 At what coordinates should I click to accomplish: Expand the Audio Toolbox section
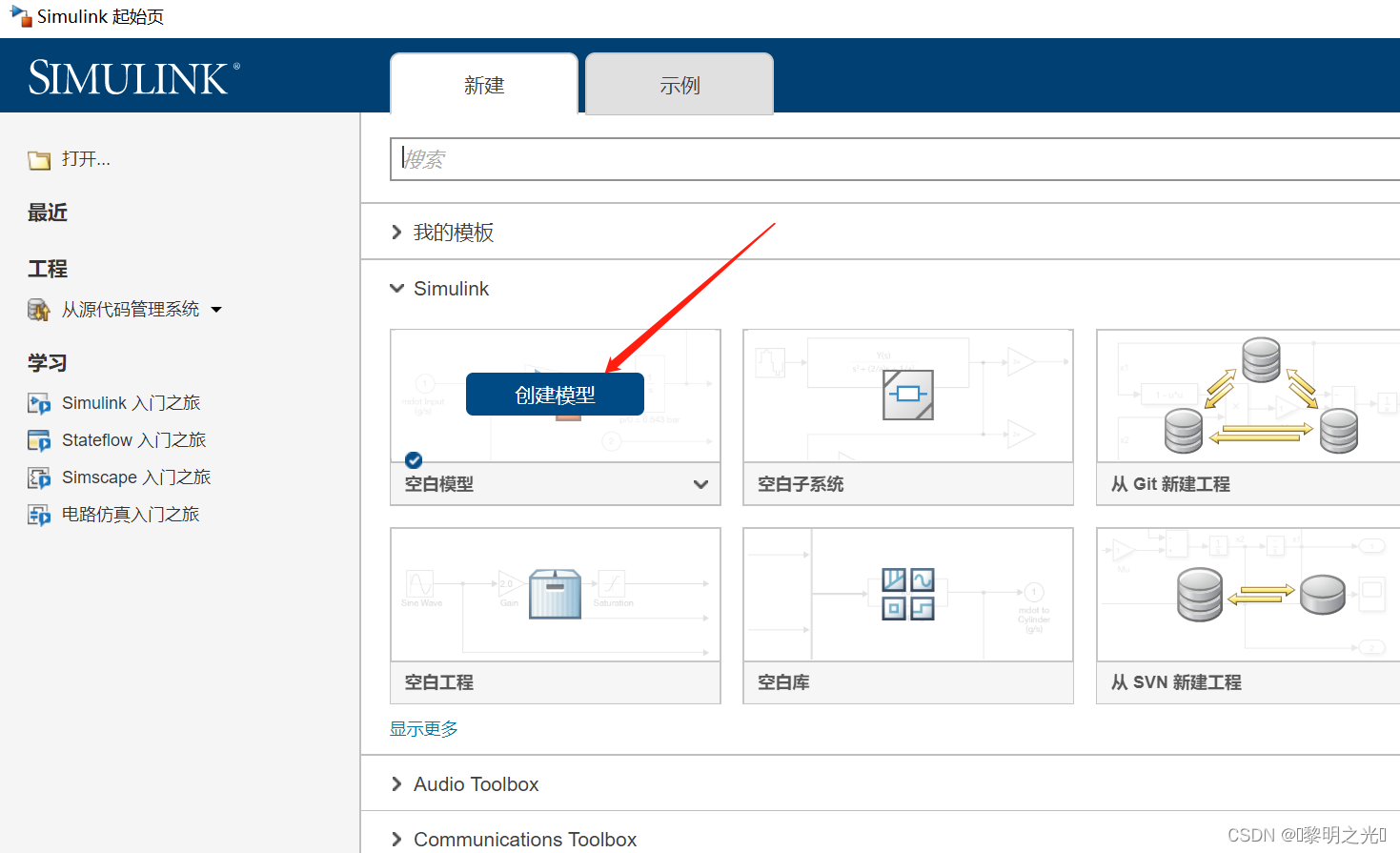coord(396,784)
